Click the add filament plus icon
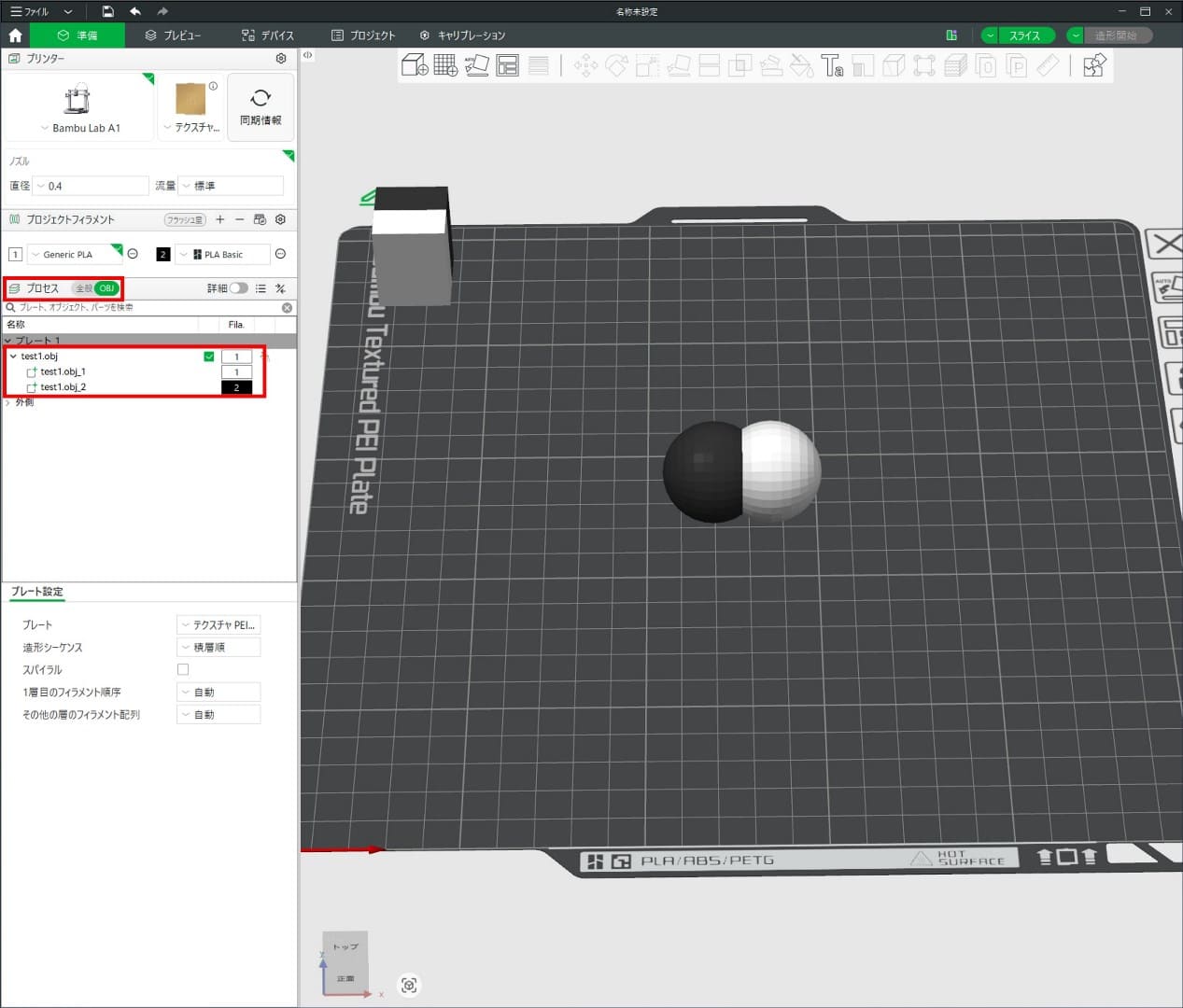This screenshot has height=1008, width=1183. pyautogui.click(x=220, y=219)
